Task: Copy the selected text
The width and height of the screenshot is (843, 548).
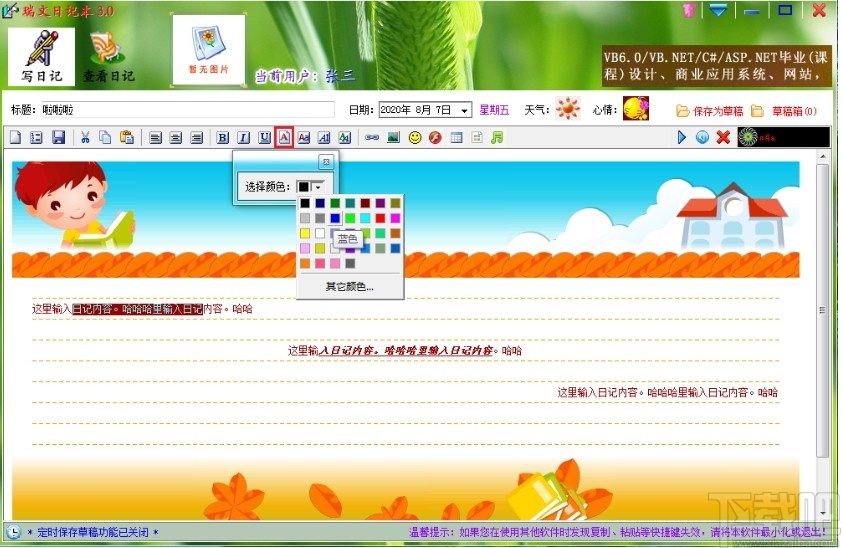Action: (105, 138)
